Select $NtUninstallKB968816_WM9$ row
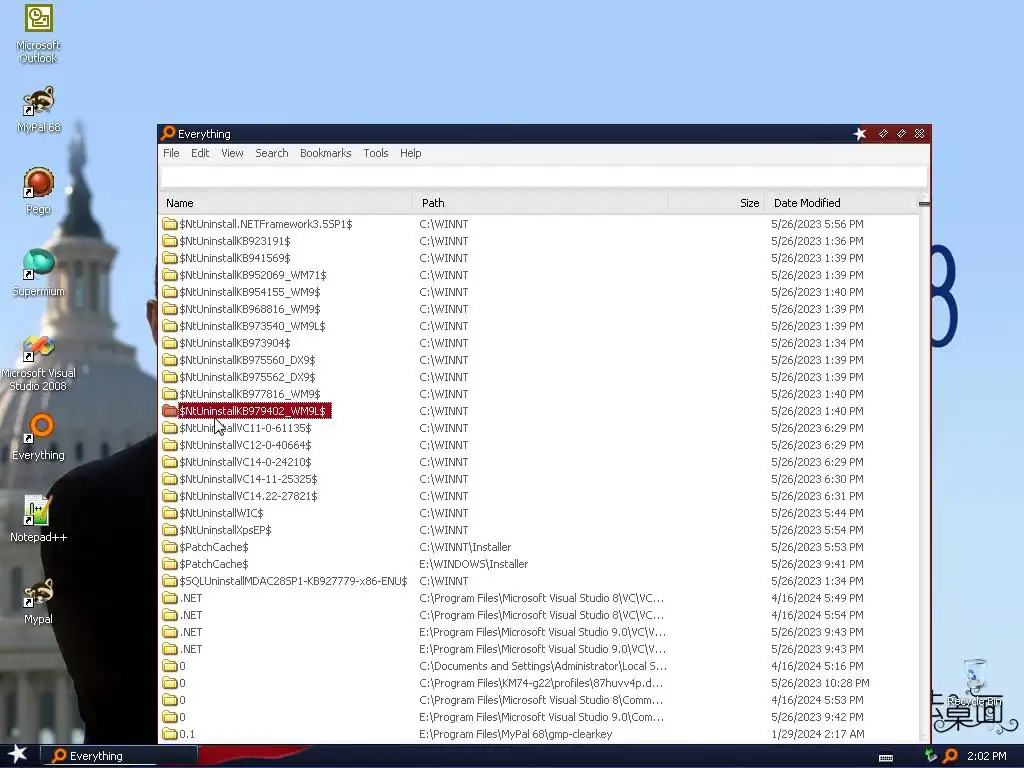Image resolution: width=1024 pixels, height=768 pixels. point(539,309)
